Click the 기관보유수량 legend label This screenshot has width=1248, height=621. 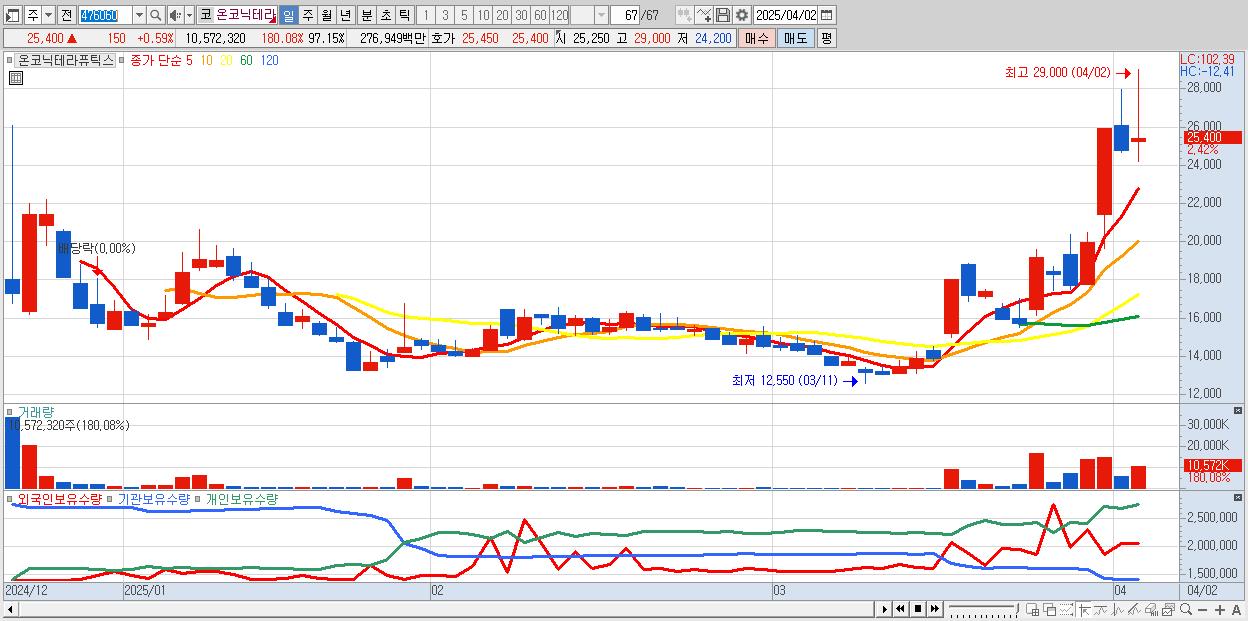[154, 498]
